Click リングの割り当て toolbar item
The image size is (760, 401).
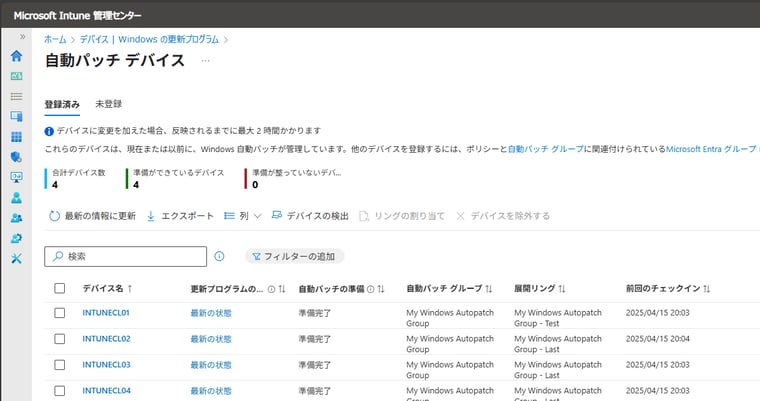point(402,216)
